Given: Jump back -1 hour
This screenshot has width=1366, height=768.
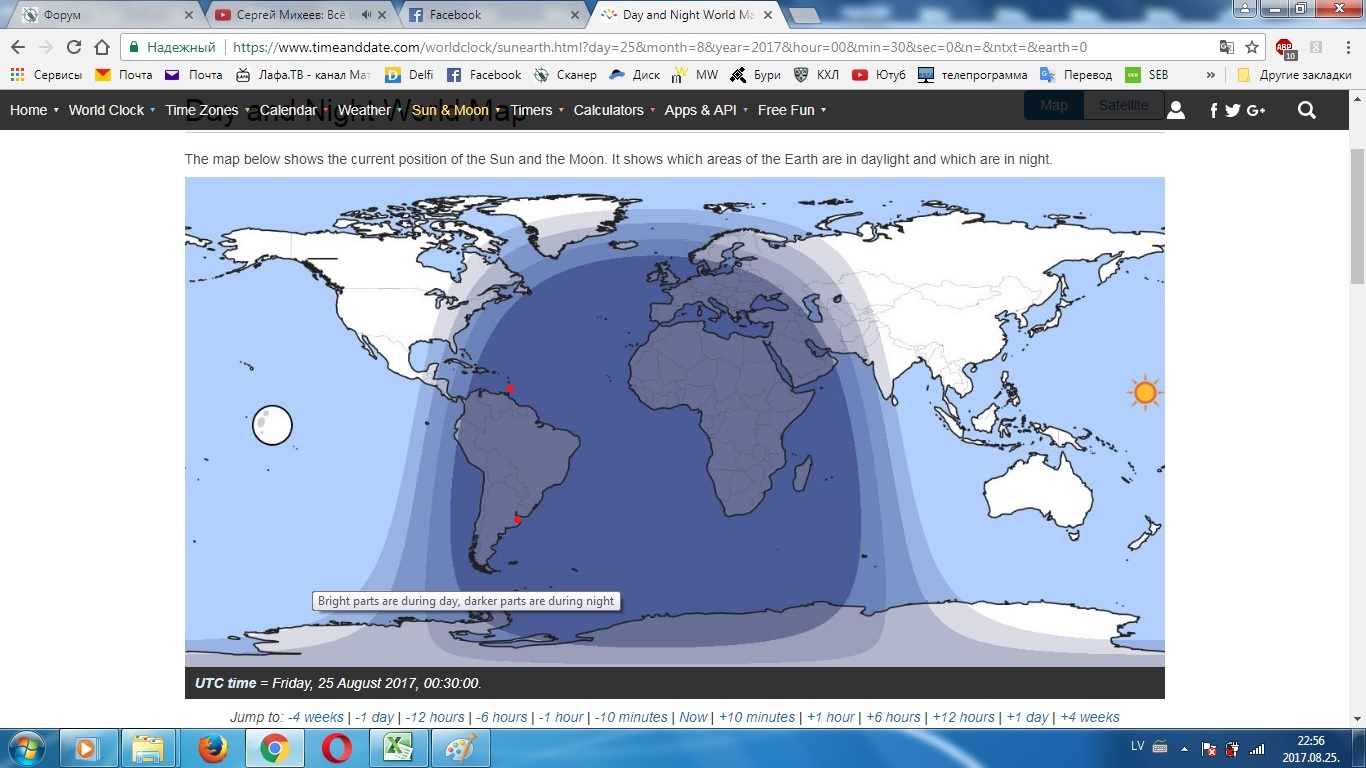Looking at the screenshot, I should pos(561,717).
